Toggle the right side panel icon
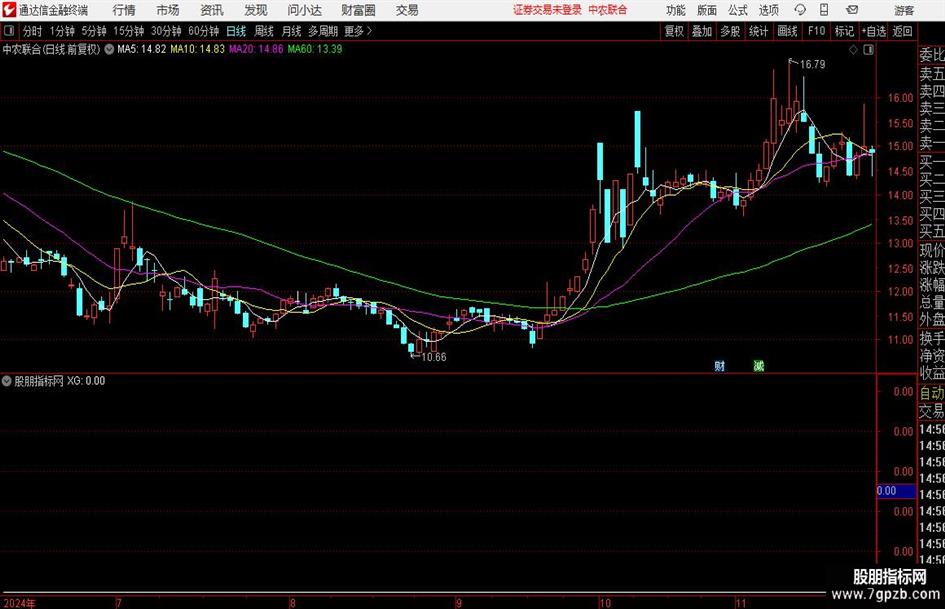Image resolution: width=945 pixels, height=609 pixels. [868, 50]
